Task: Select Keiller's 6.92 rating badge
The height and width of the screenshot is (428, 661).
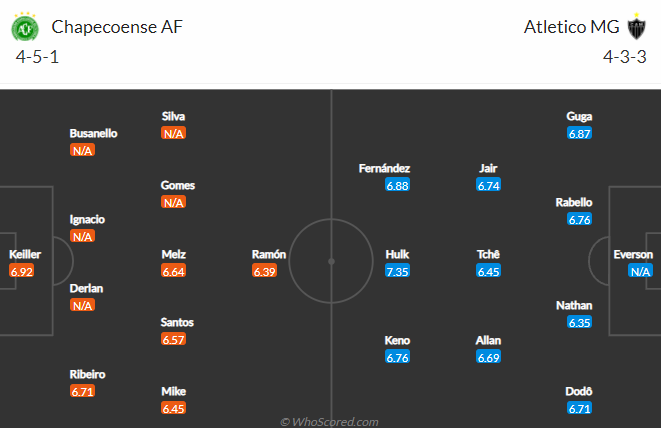Action: pyautogui.click(x=21, y=271)
